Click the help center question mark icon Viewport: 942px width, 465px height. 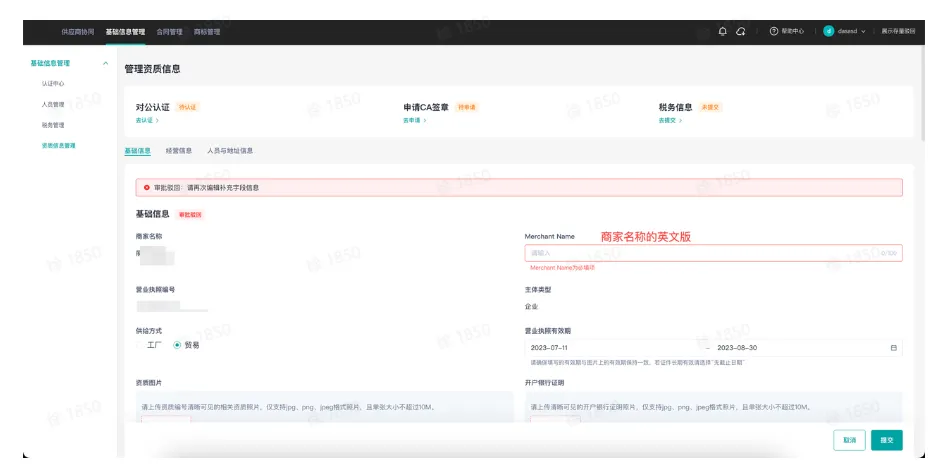pyautogui.click(x=774, y=31)
